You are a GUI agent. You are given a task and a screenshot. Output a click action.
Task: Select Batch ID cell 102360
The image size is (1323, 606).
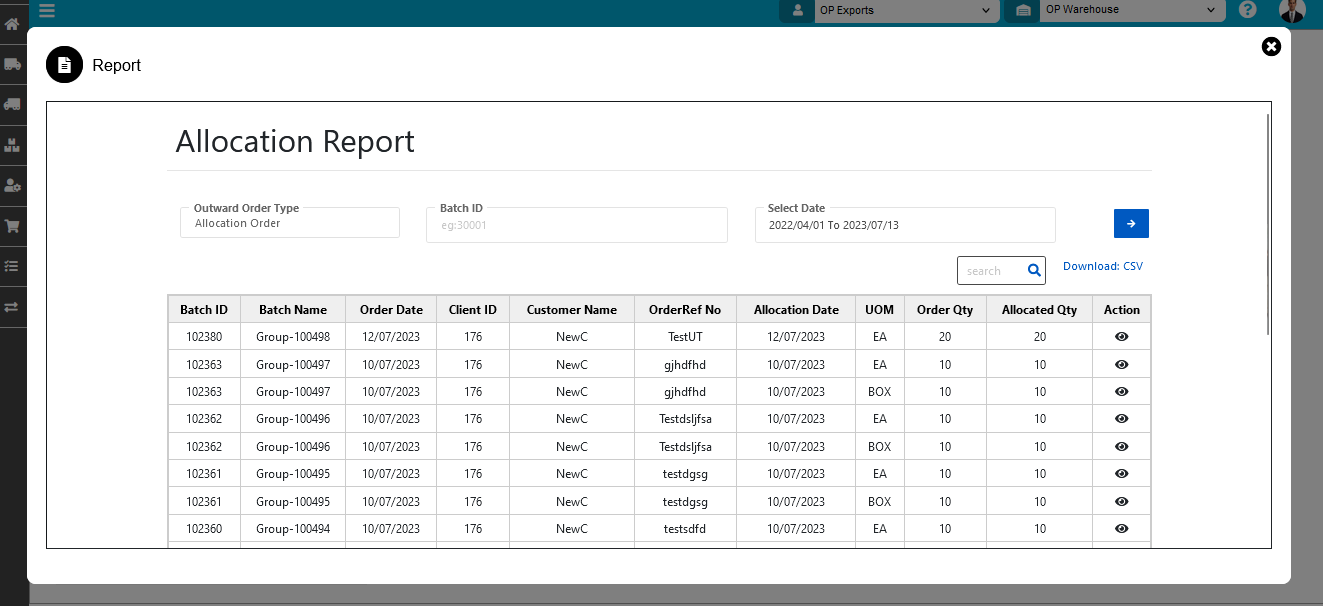pyautogui.click(x=204, y=529)
